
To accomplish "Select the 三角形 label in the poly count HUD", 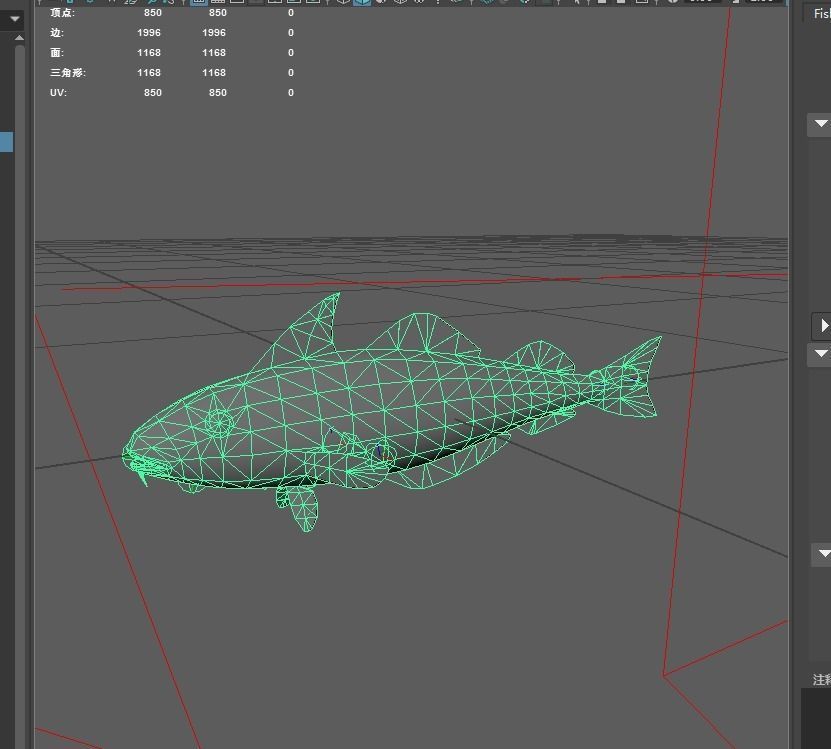I will (68, 73).
